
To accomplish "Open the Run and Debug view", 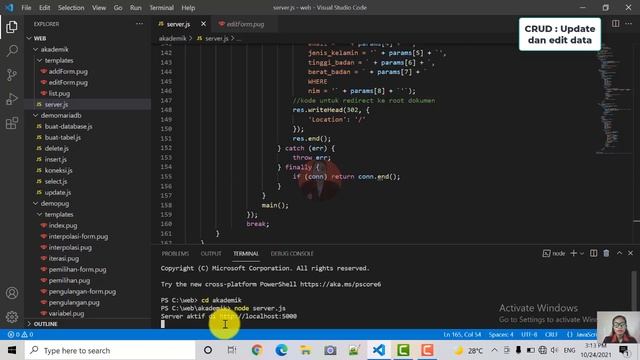I will tap(12, 99).
